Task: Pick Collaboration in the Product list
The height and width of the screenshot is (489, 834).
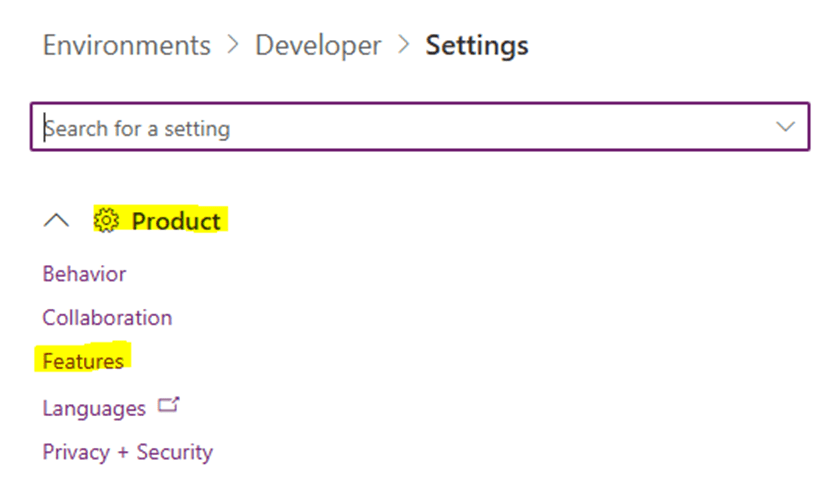Action: [107, 318]
